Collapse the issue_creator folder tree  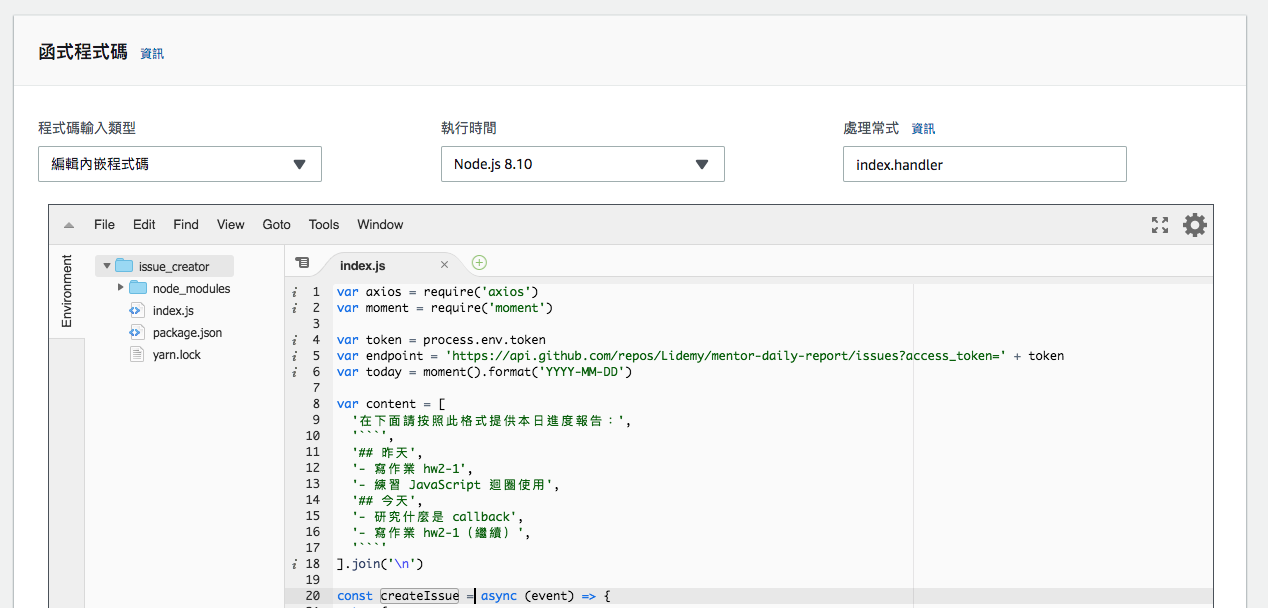pos(107,266)
